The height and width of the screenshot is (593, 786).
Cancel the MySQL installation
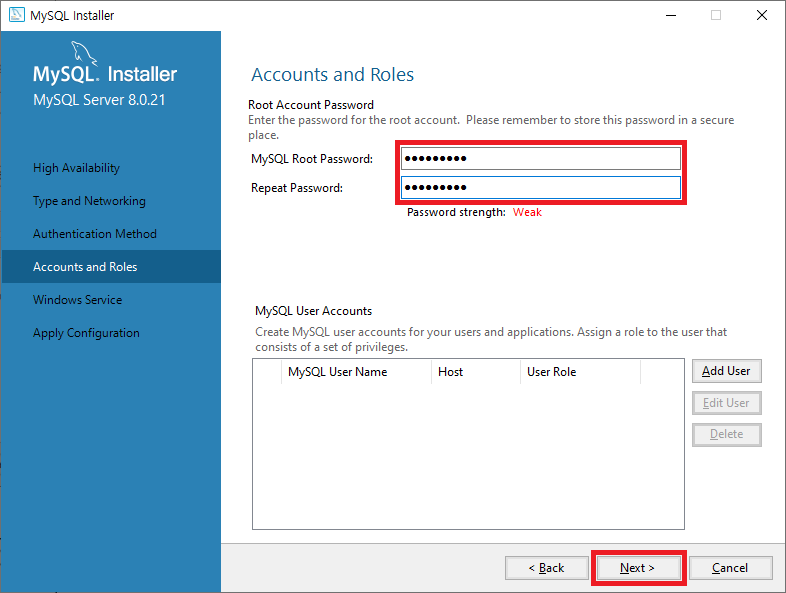(730, 568)
